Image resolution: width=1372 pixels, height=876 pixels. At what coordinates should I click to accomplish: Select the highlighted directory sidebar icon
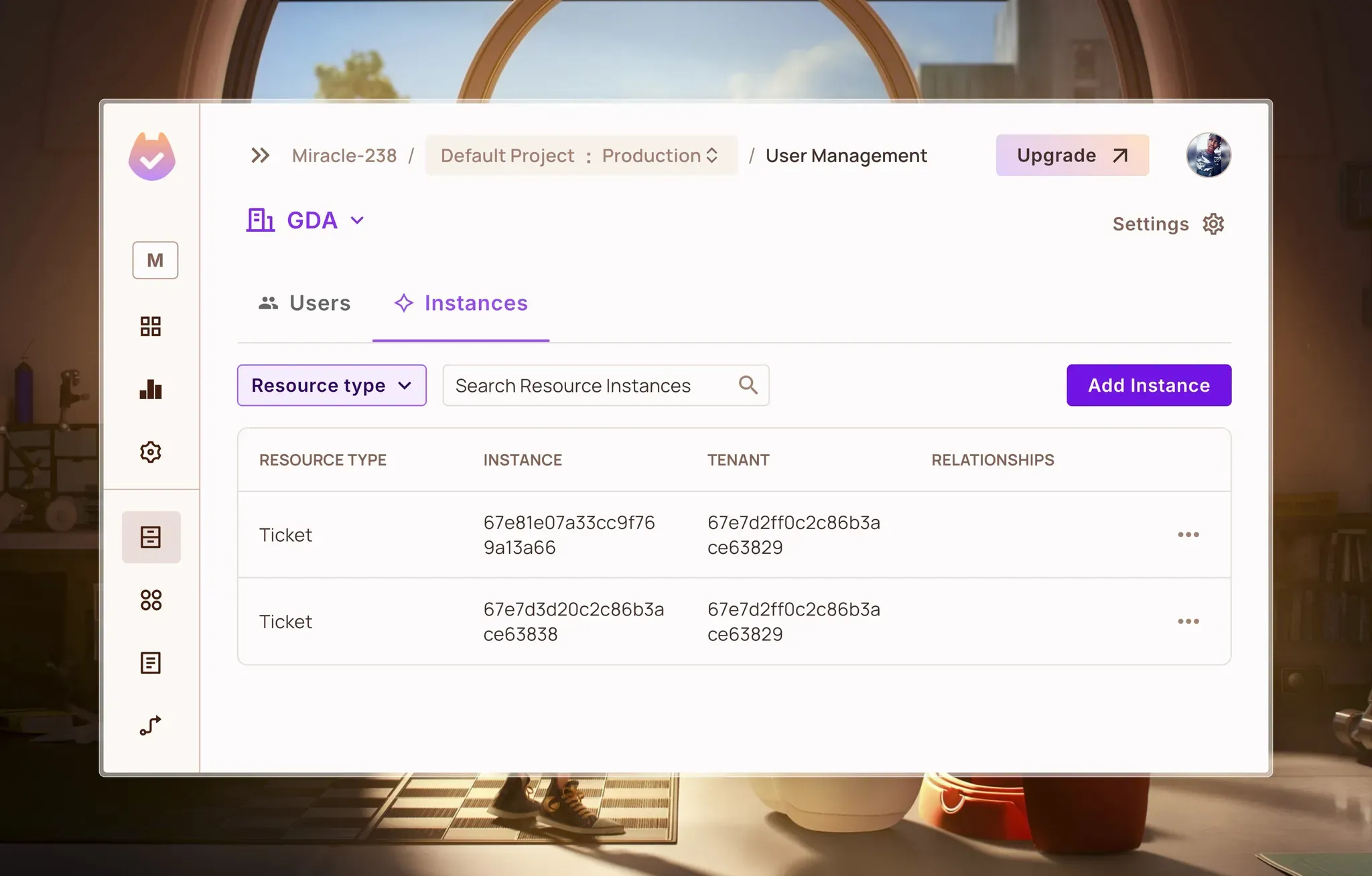151,537
